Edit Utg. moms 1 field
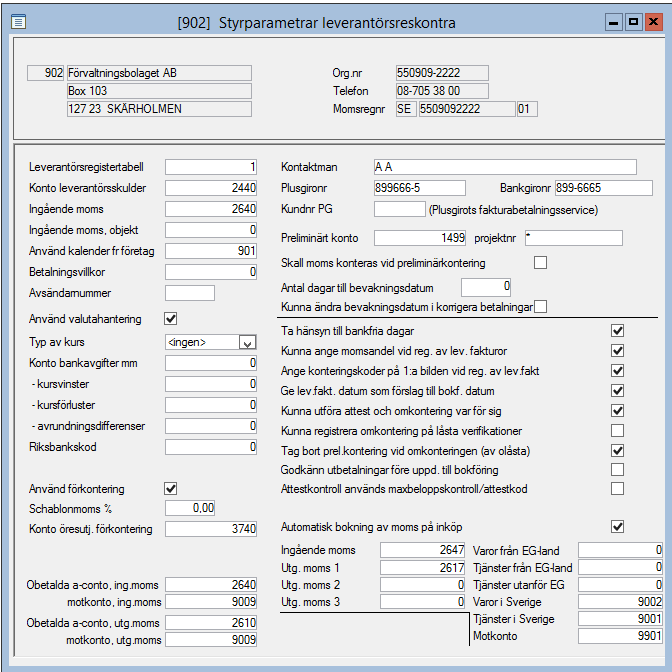The width and height of the screenshot is (672, 672). pyautogui.click(x=423, y=567)
